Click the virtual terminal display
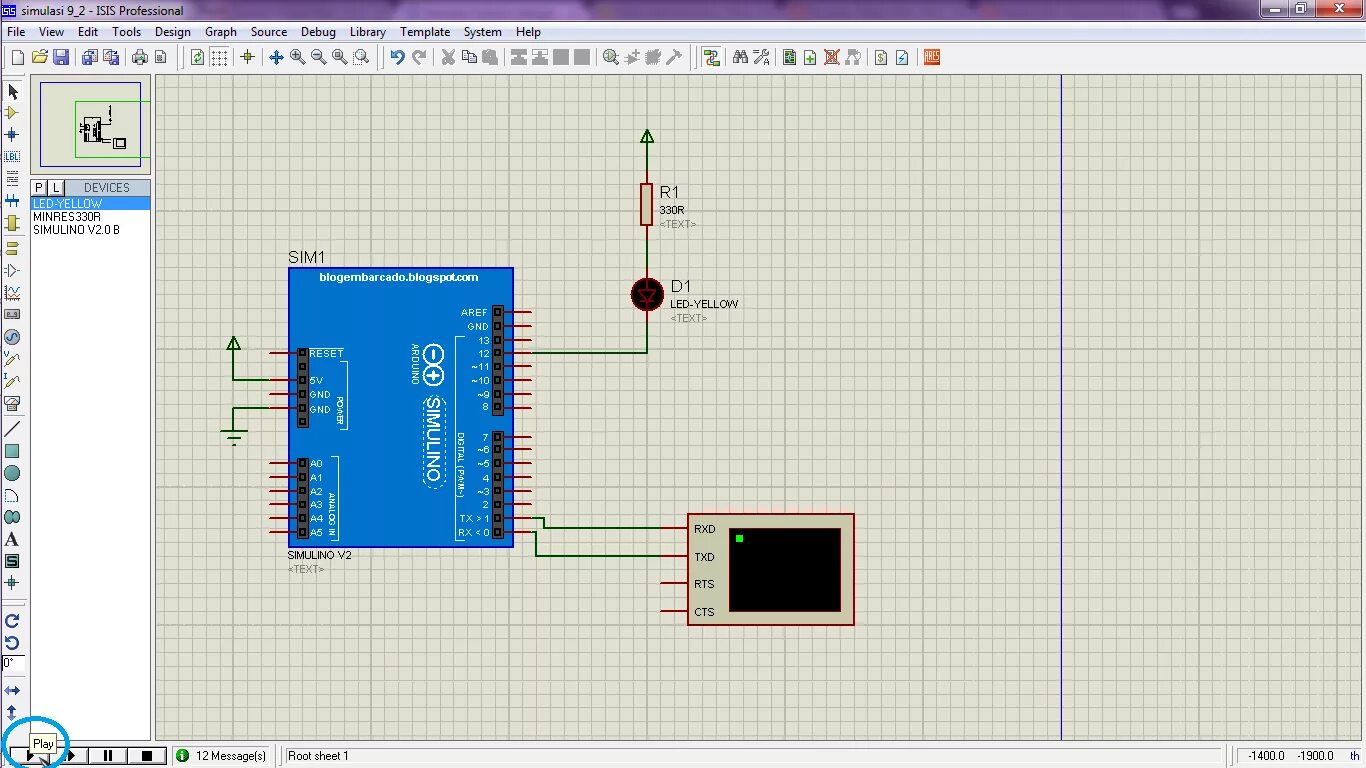1366x768 pixels. pos(785,569)
